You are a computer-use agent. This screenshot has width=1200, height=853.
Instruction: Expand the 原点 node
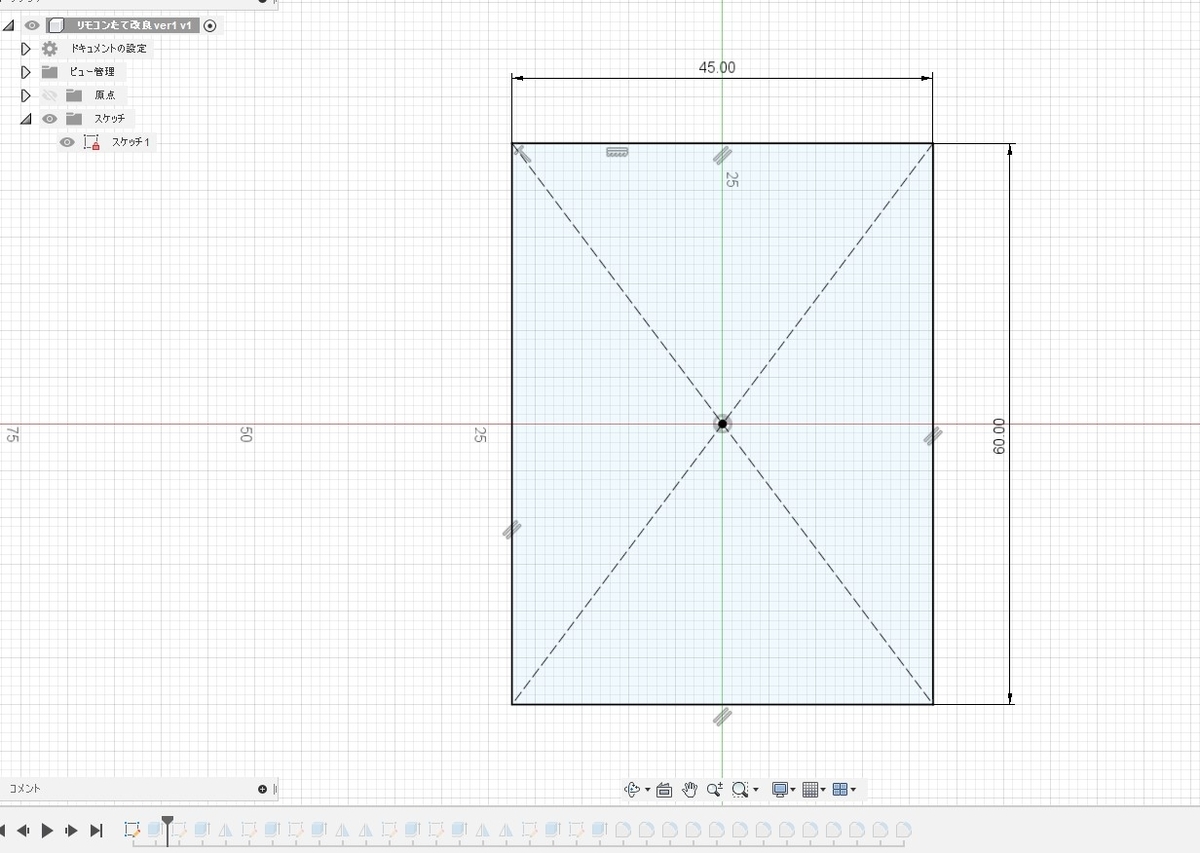[x=26, y=95]
